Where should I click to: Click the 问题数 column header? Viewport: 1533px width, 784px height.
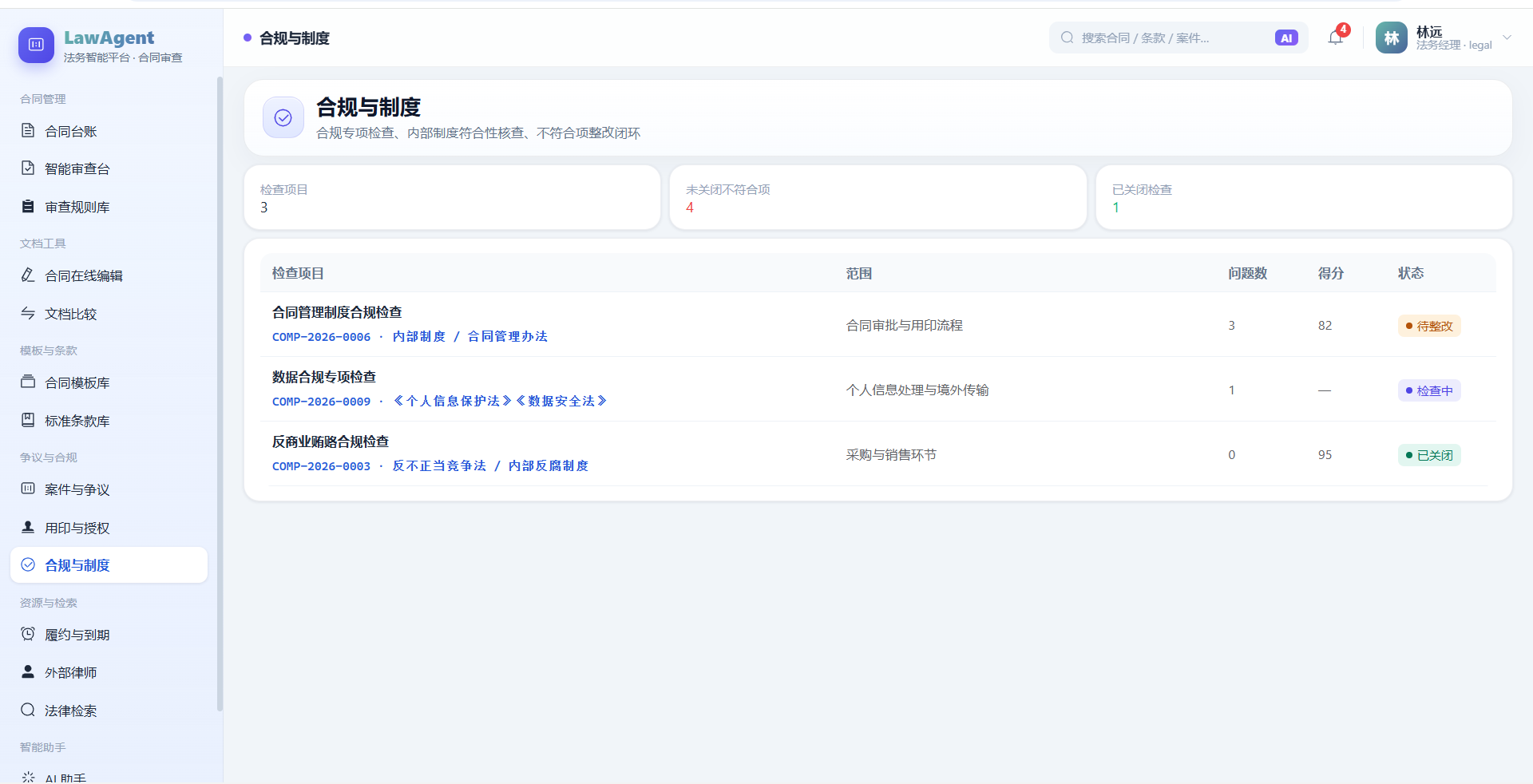pos(1247,273)
